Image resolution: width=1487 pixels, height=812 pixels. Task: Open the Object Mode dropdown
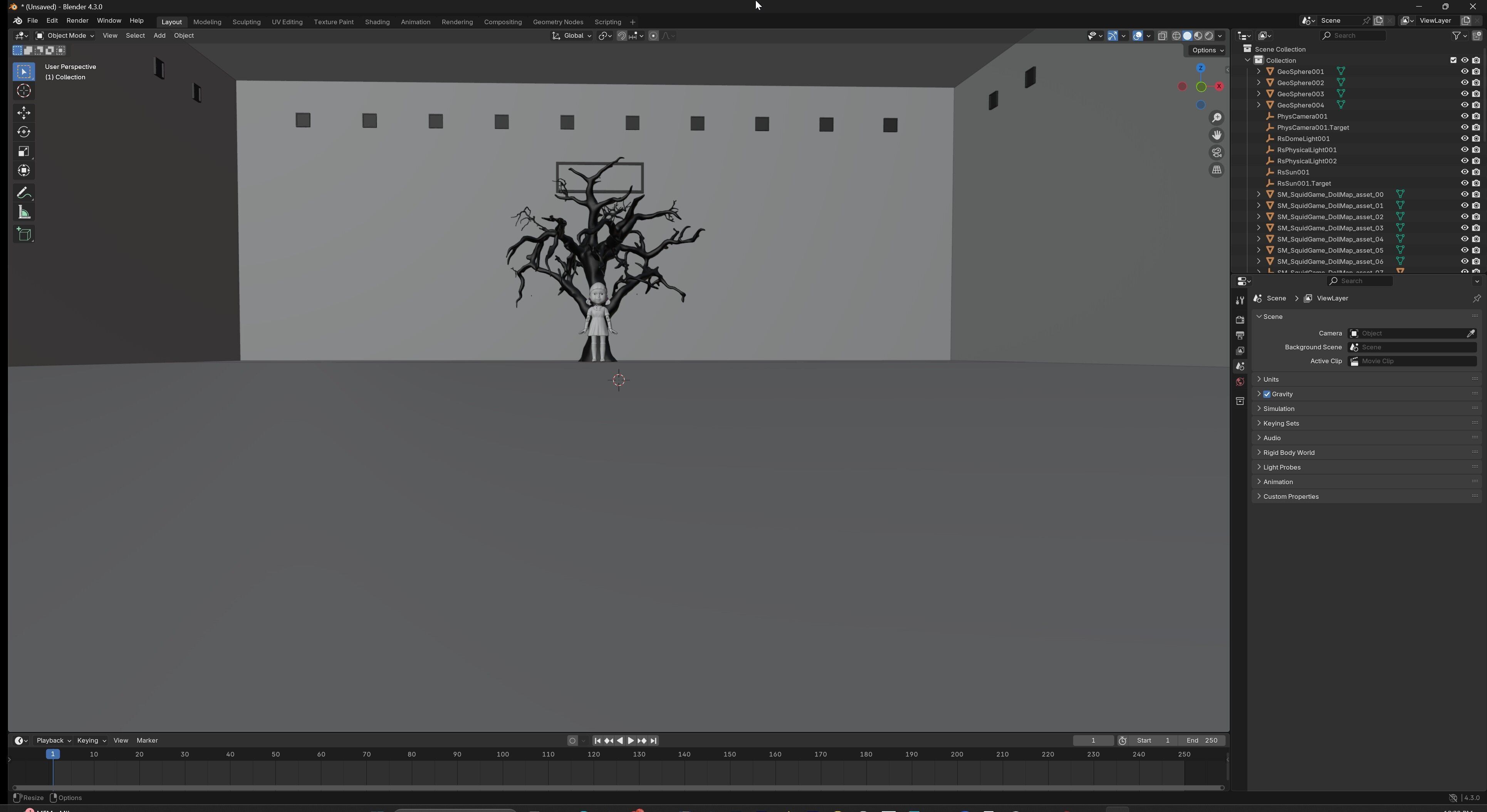(65, 36)
